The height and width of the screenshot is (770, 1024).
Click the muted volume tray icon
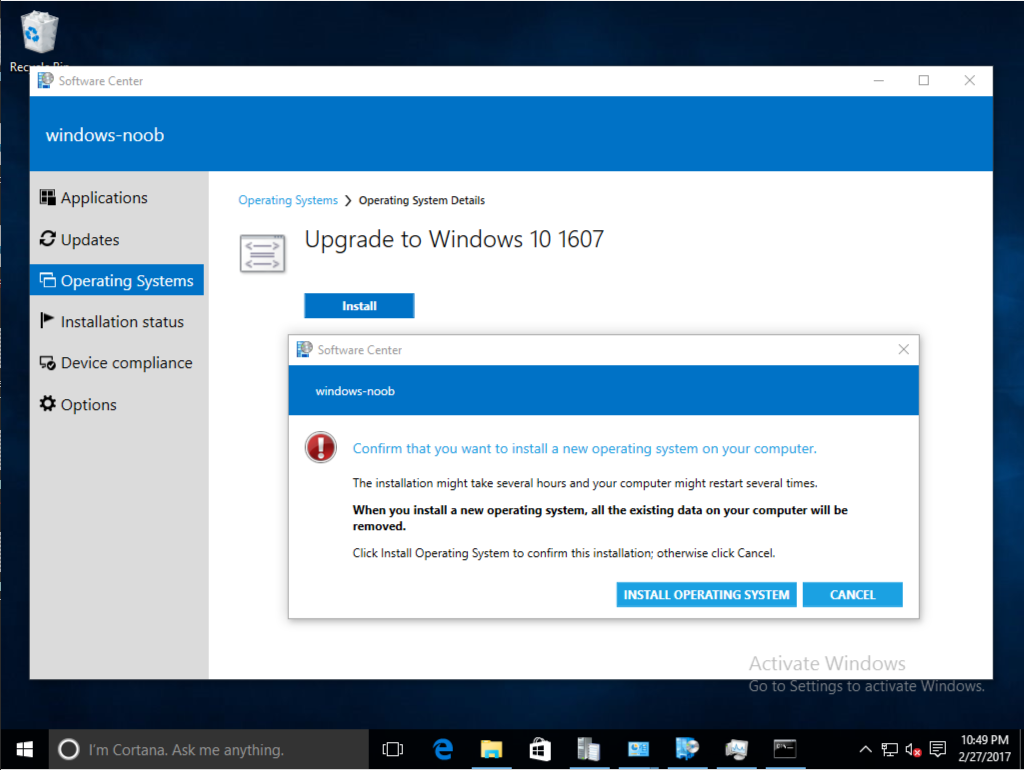tap(913, 749)
